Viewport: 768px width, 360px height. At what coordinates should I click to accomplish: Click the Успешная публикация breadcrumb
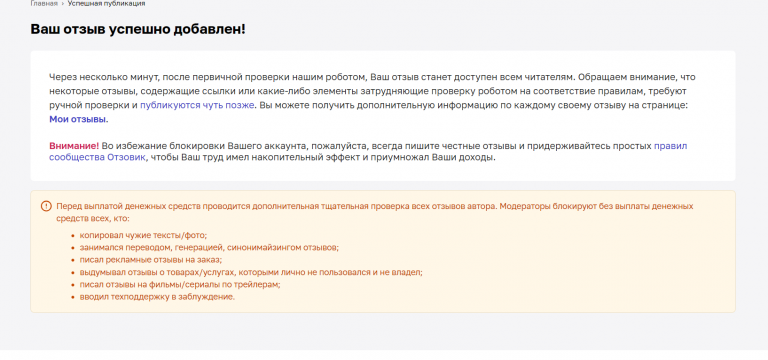(x=106, y=3)
